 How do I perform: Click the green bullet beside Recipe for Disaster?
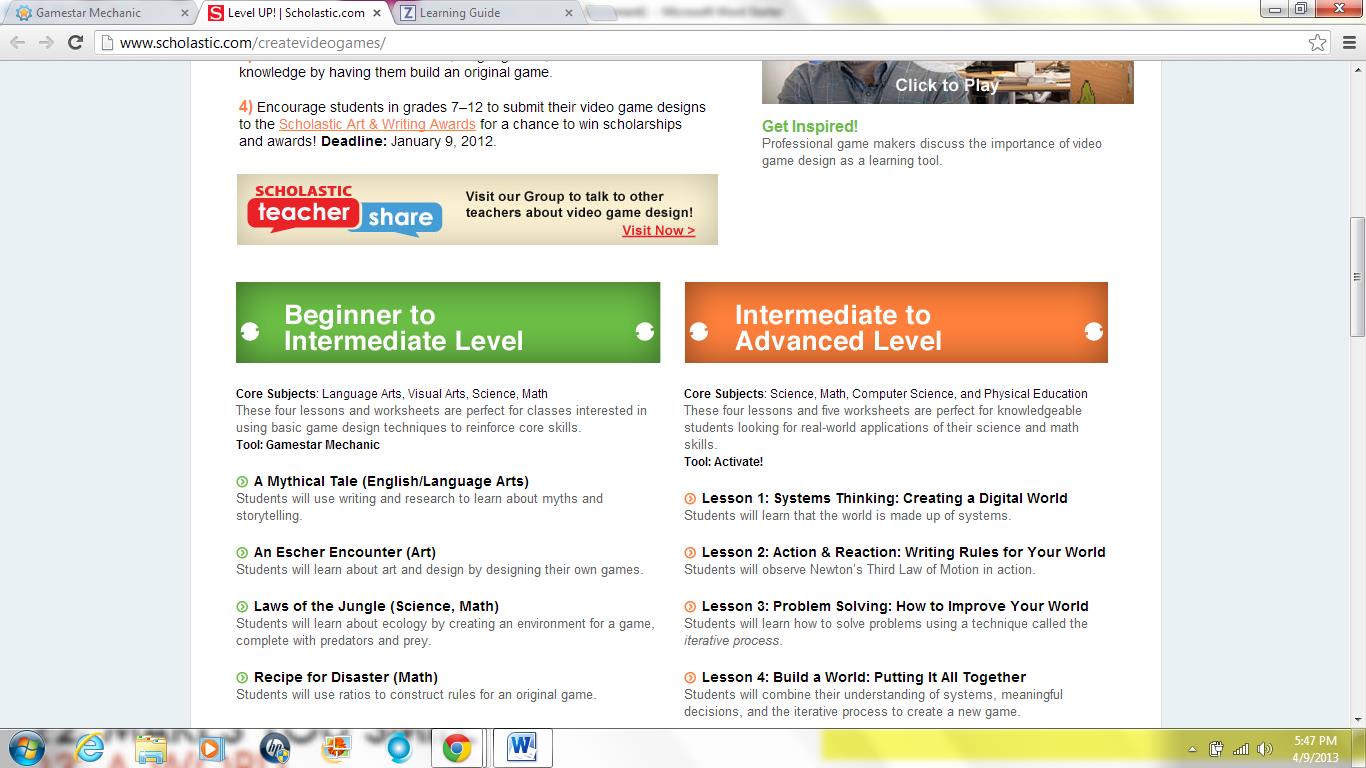(242, 678)
